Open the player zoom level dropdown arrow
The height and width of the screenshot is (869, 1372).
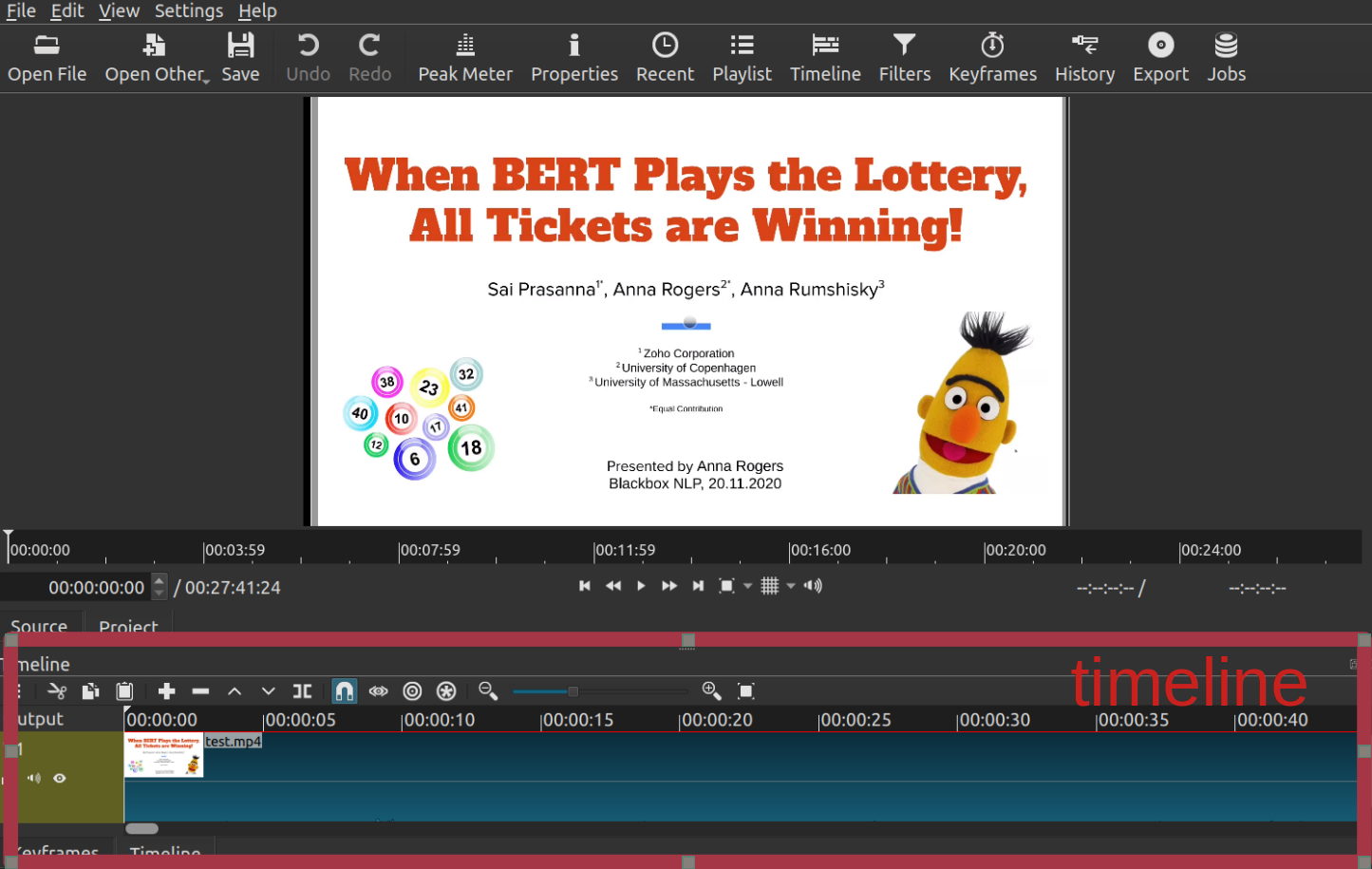748,586
